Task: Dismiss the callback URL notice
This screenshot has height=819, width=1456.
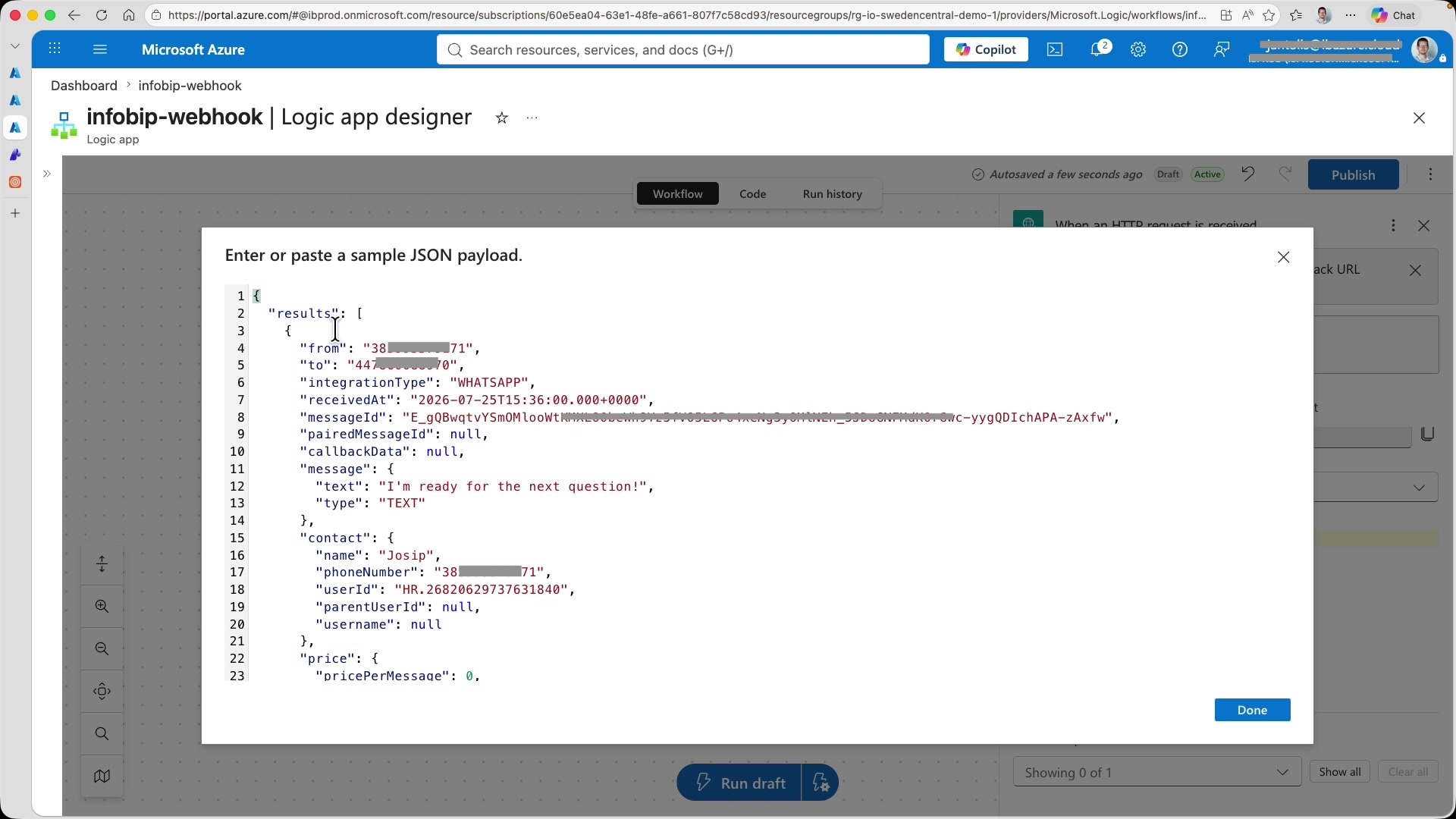Action: click(x=1415, y=270)
